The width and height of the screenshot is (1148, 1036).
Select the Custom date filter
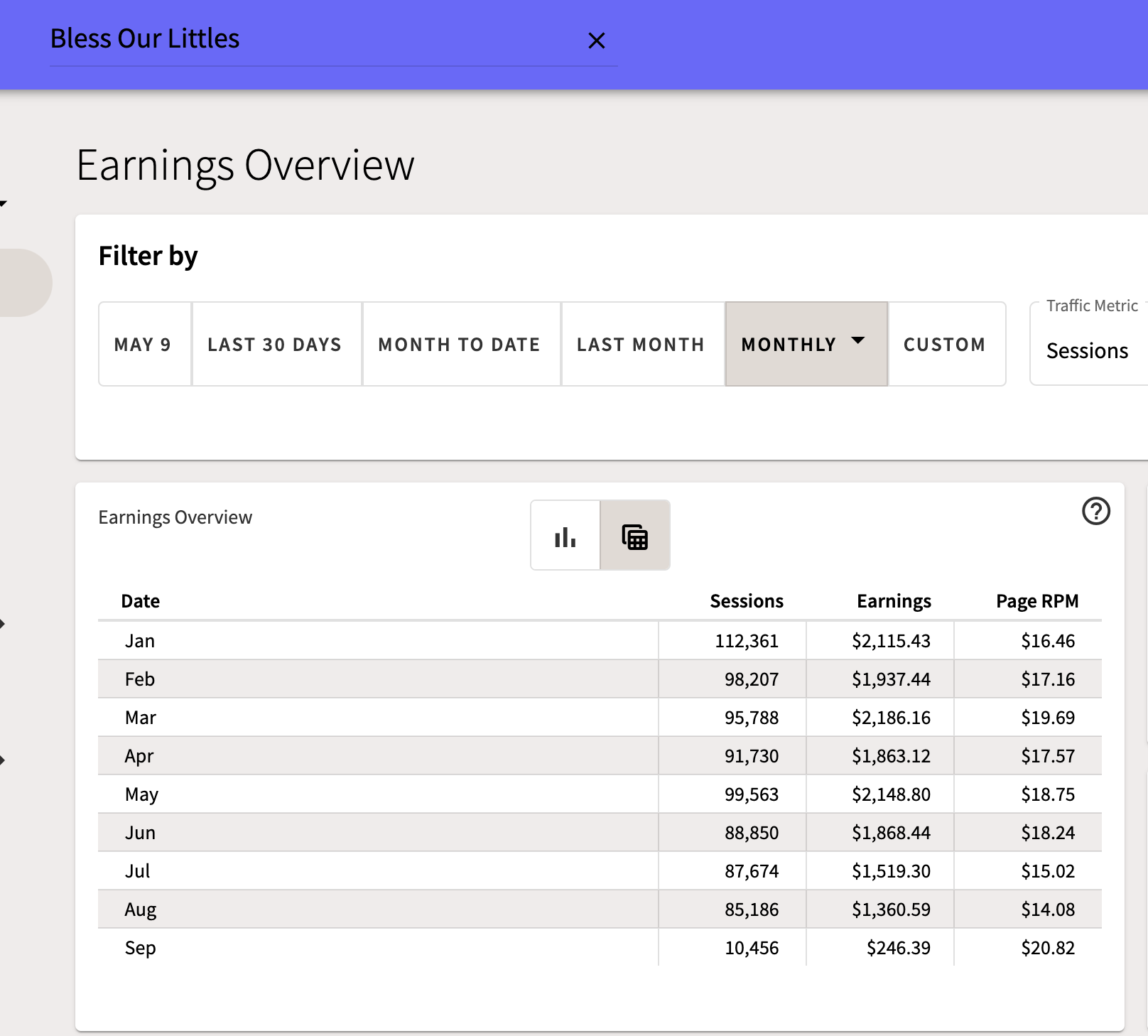tap(947, 344)
